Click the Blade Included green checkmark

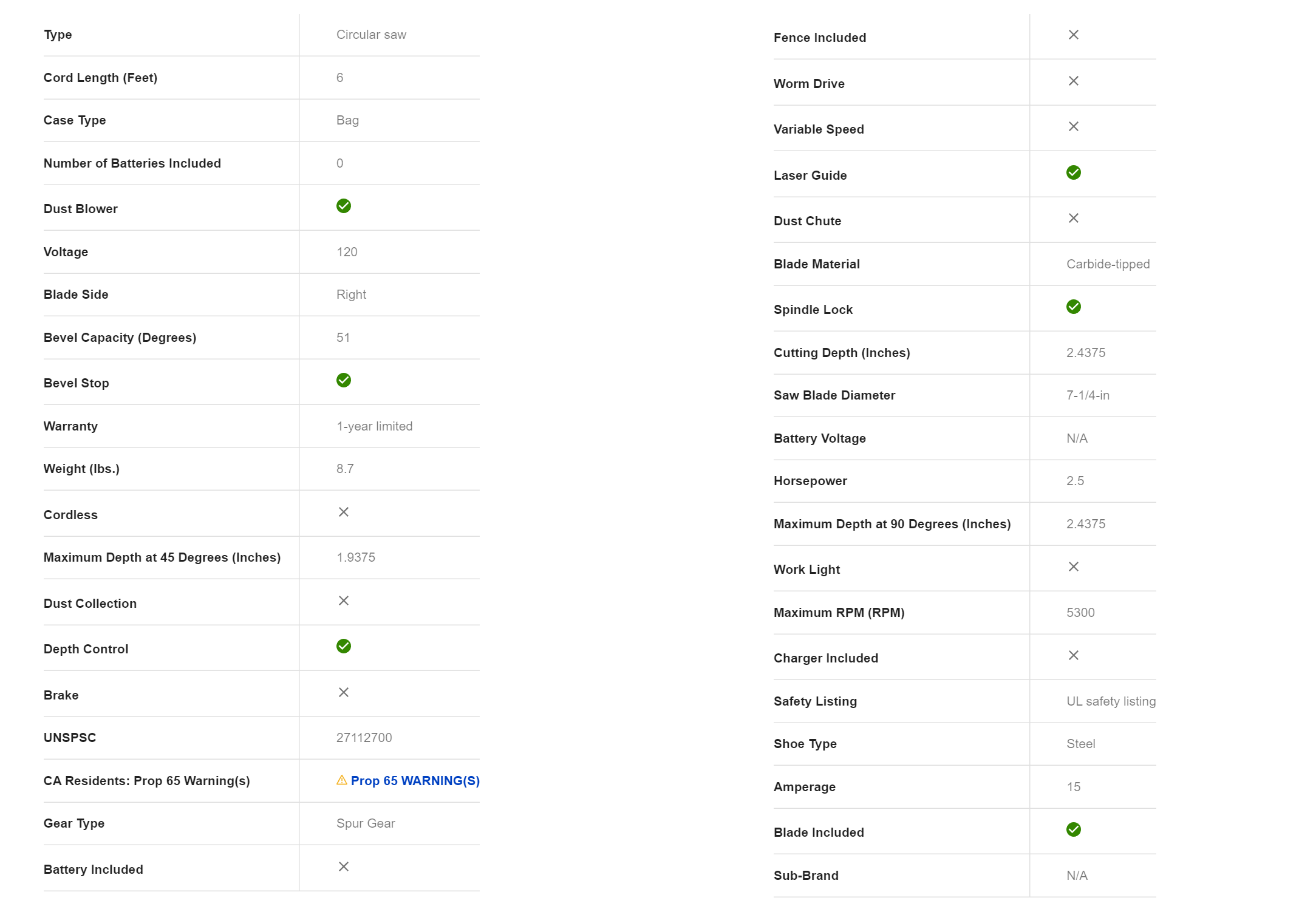tap(1074, 830)
